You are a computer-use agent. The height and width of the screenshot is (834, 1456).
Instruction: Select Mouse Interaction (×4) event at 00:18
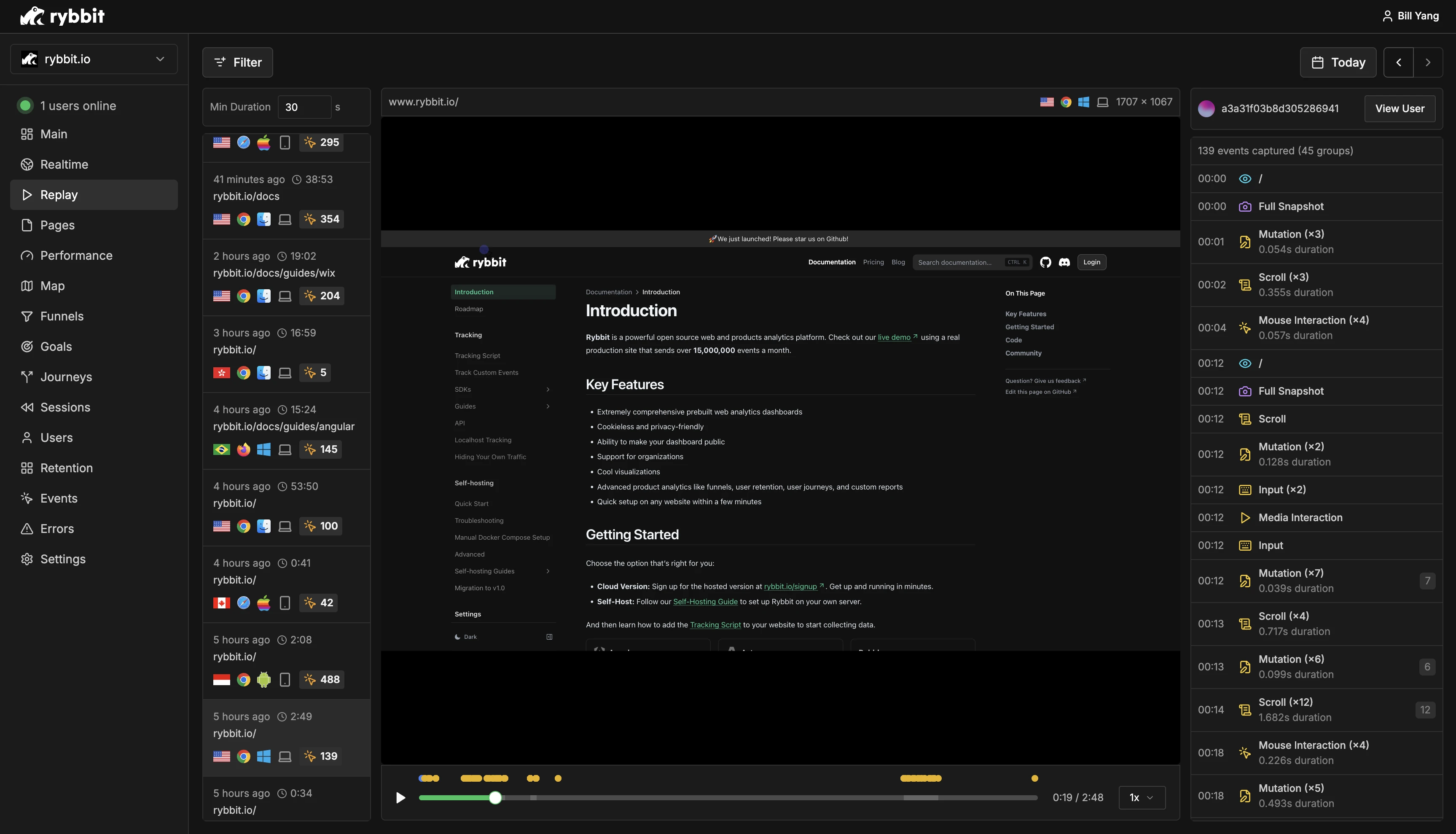click(x=1316, y=753)
